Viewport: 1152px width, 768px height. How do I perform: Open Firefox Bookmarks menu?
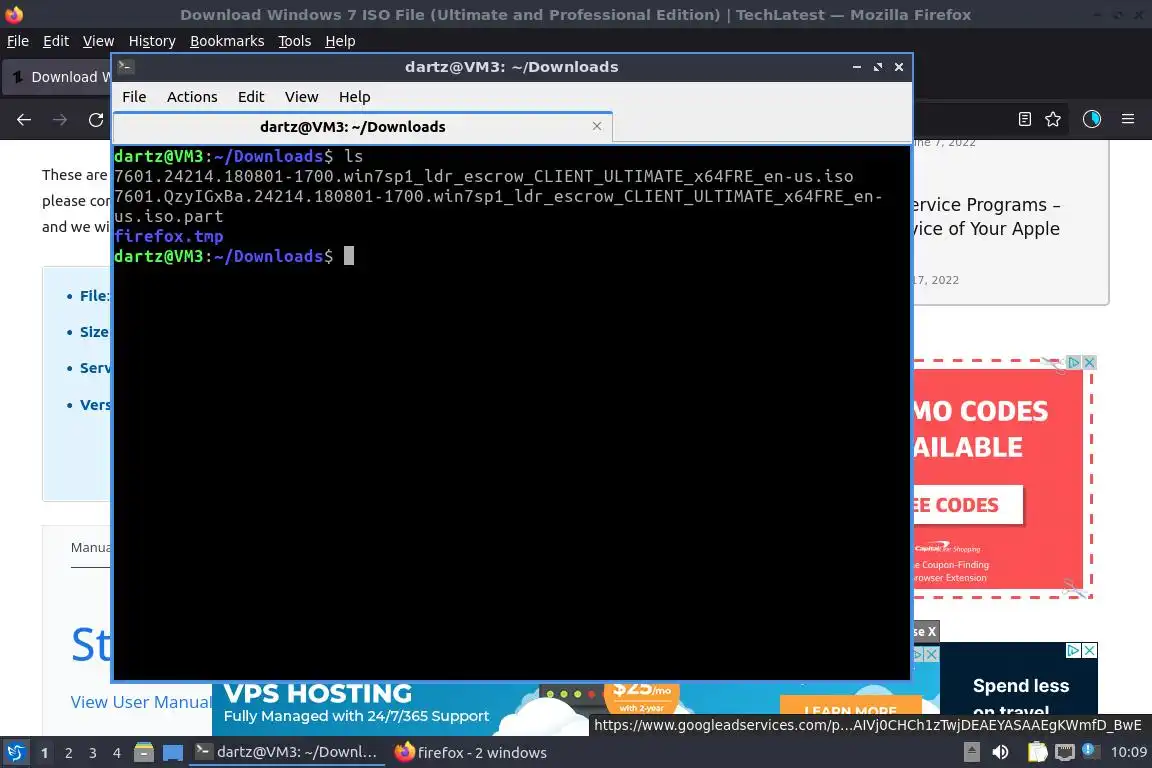pos(227,41)
